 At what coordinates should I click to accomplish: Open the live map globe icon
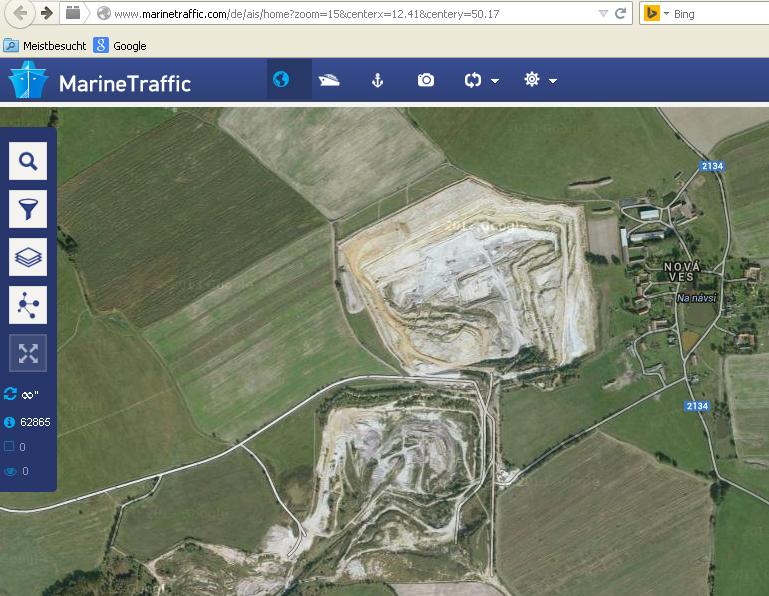click(281, 80)
